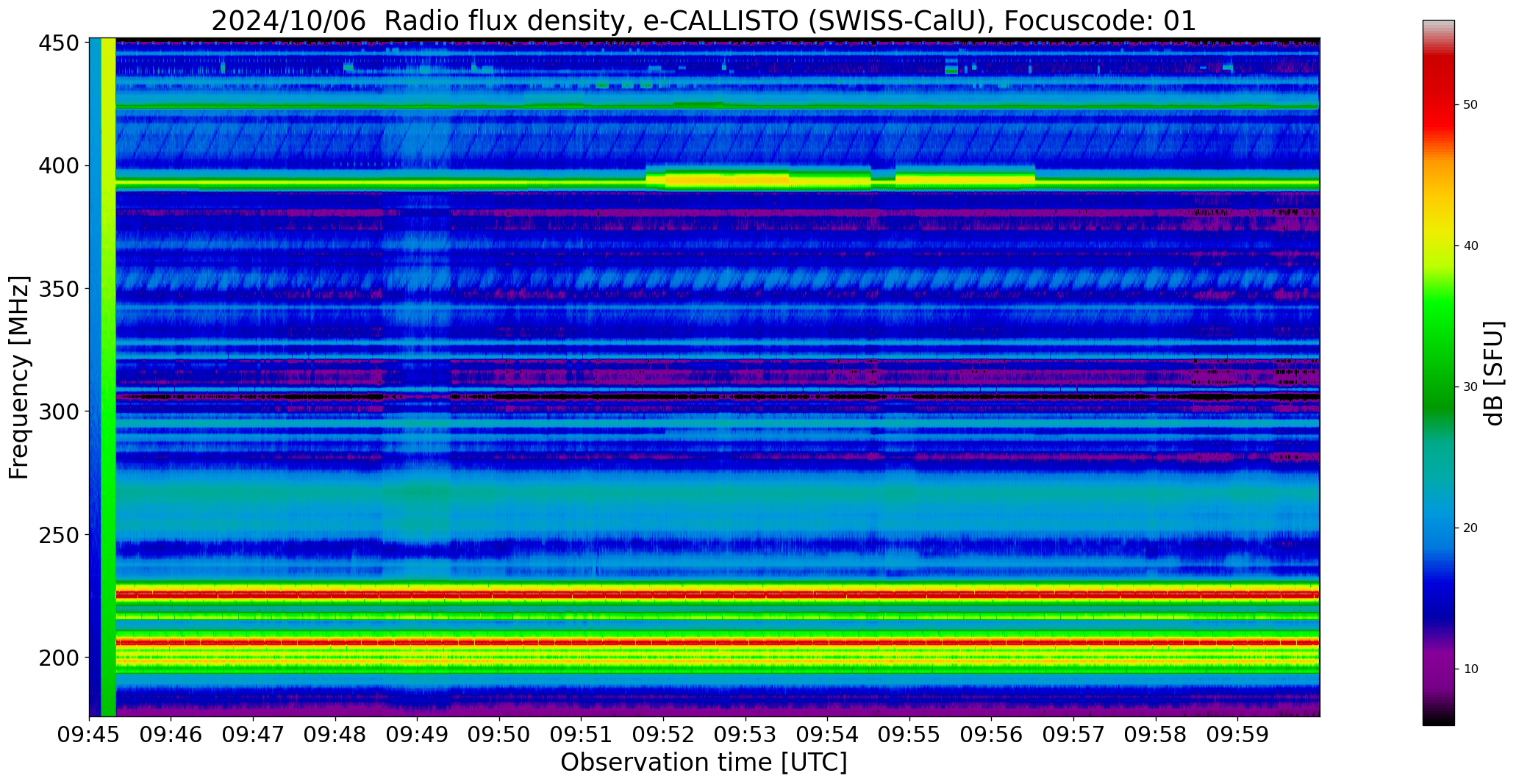Click the x-axis tick label 09:51
The width and height of the screenshot is (1516, 784).
pyautogui.click(x=582, y=735)
